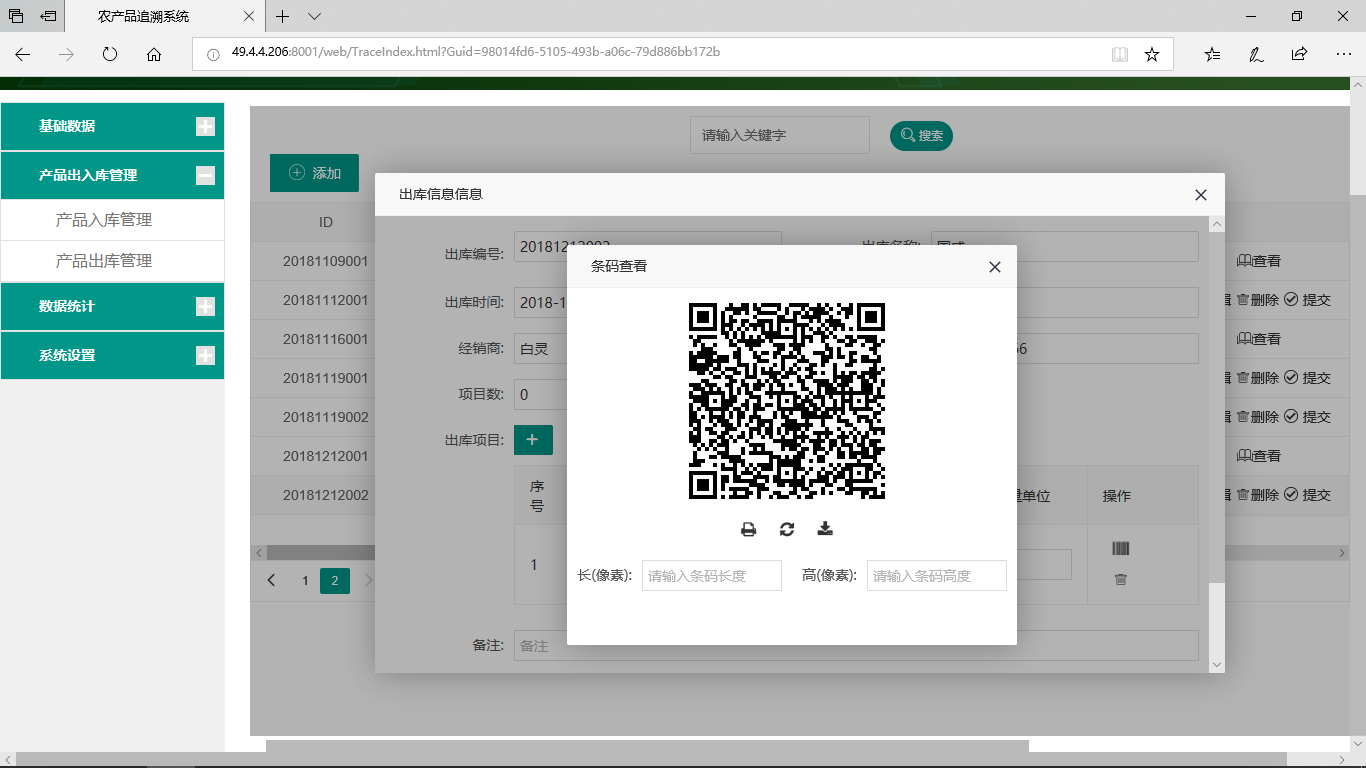The image size is (1366, 768).
Task: Go to pagination page 1
Action: 306,580
